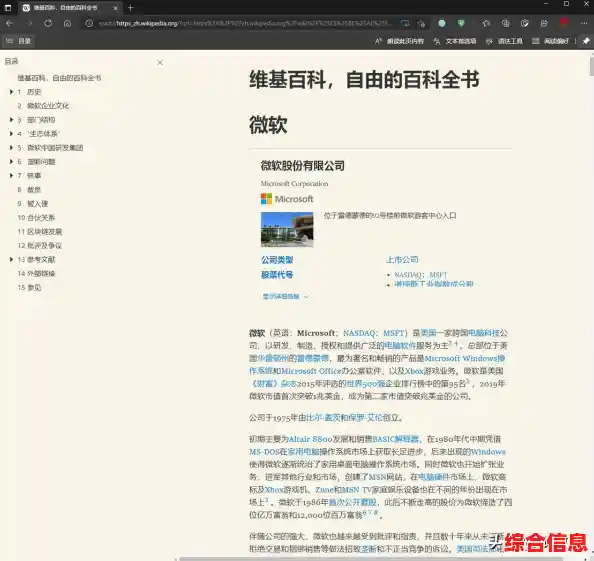Close the Wikipedia browser tab
Viewport: 594px width, 561px height.
coord(116,8)
